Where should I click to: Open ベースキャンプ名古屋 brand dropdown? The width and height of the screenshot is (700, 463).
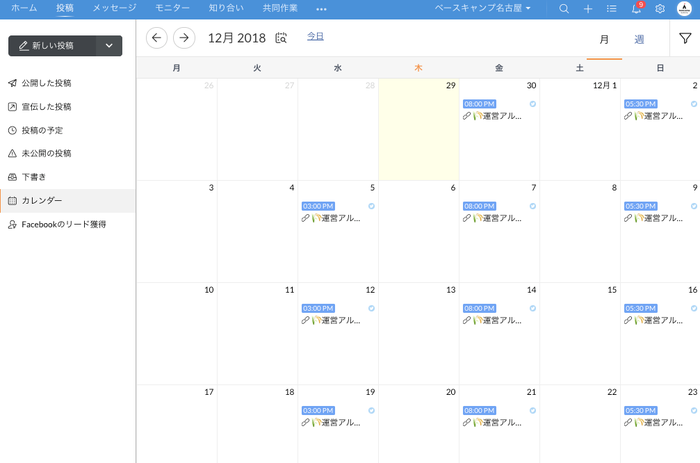(x=483, y=8)
